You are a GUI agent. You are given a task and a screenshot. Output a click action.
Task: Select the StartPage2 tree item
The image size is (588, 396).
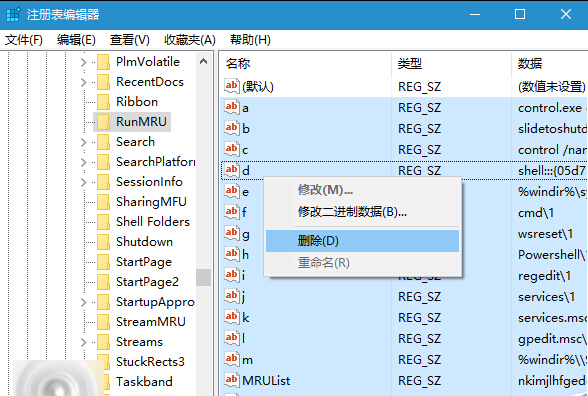(147, 282)
